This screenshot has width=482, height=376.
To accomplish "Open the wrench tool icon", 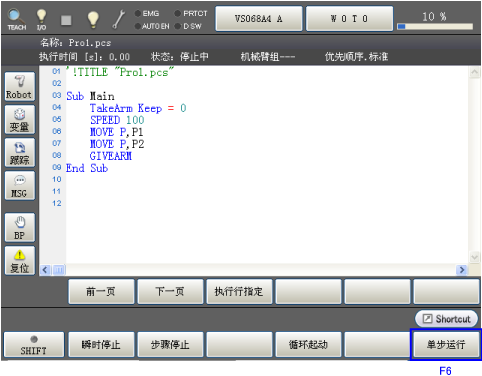I will [x=119, y=19].
